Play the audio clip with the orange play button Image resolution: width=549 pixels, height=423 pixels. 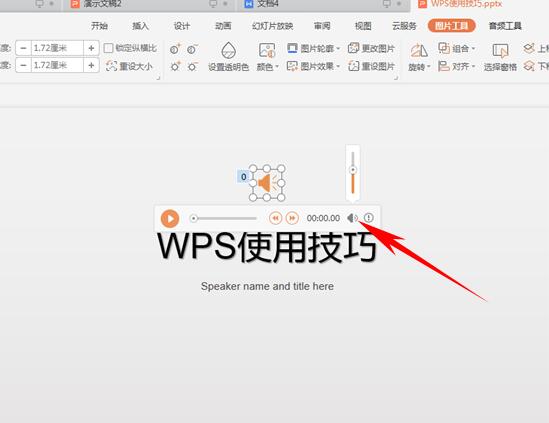click(170, 219)
